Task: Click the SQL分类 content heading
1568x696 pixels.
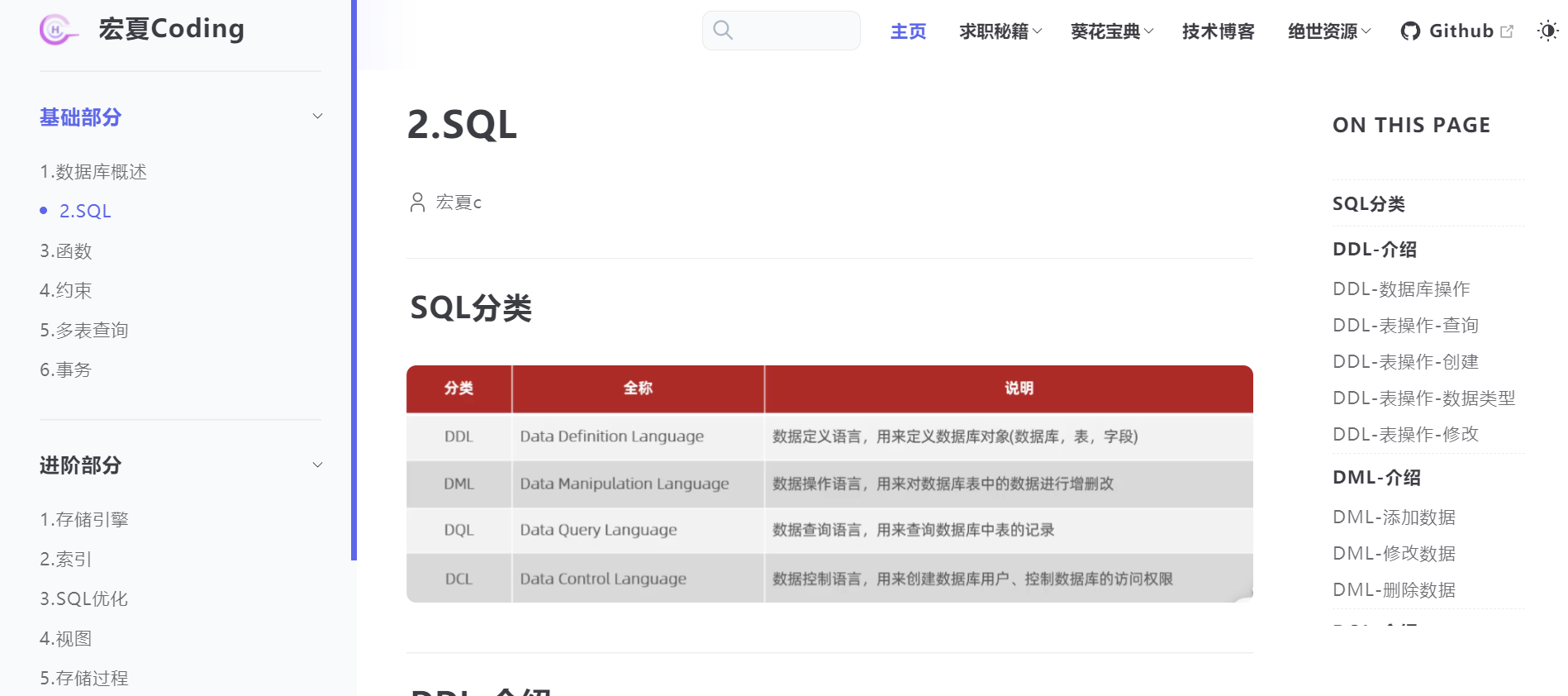Action: click(x=471, y=308)
